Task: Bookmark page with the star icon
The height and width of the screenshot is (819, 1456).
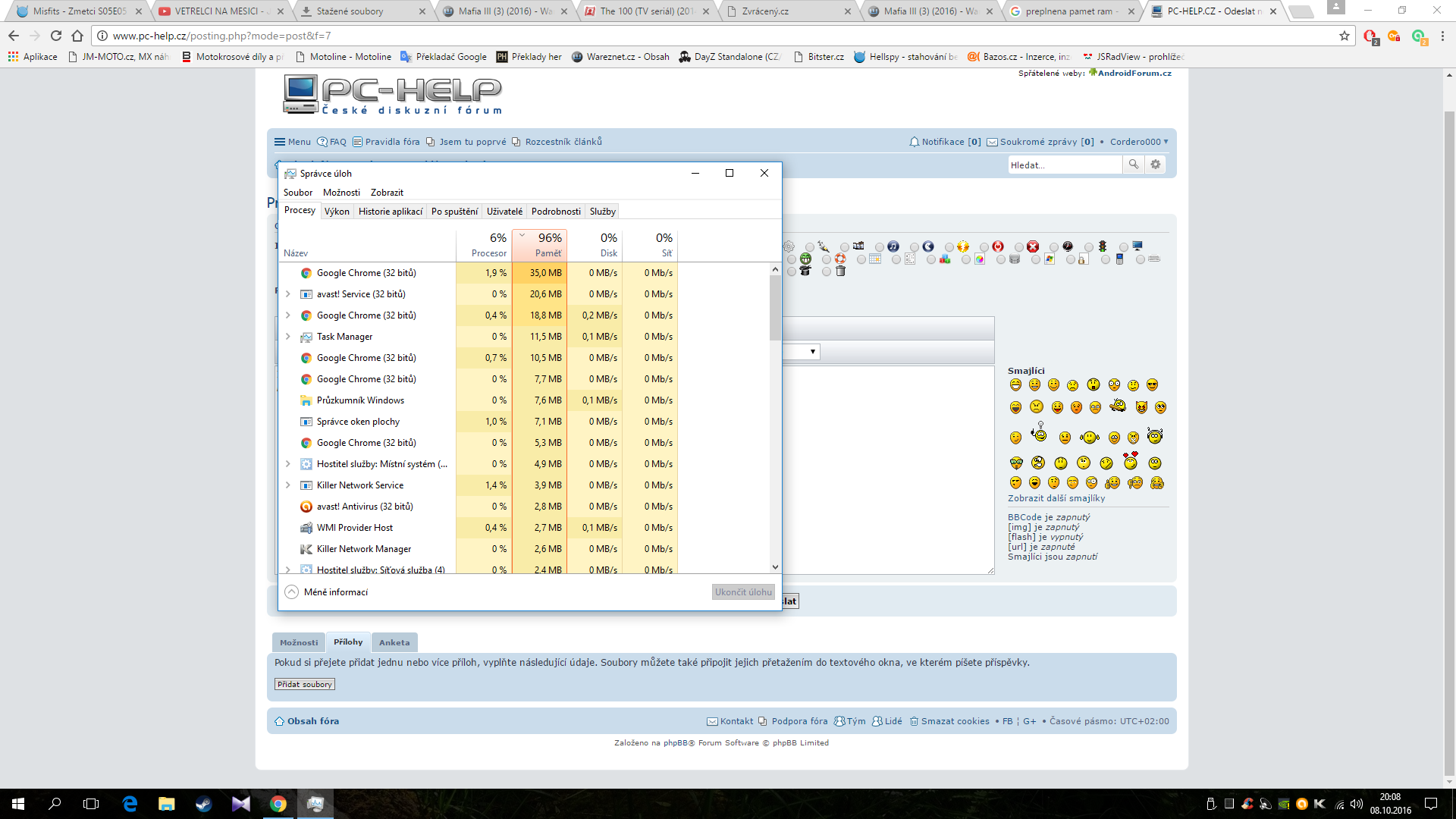Action: (x=1345, y=36)
